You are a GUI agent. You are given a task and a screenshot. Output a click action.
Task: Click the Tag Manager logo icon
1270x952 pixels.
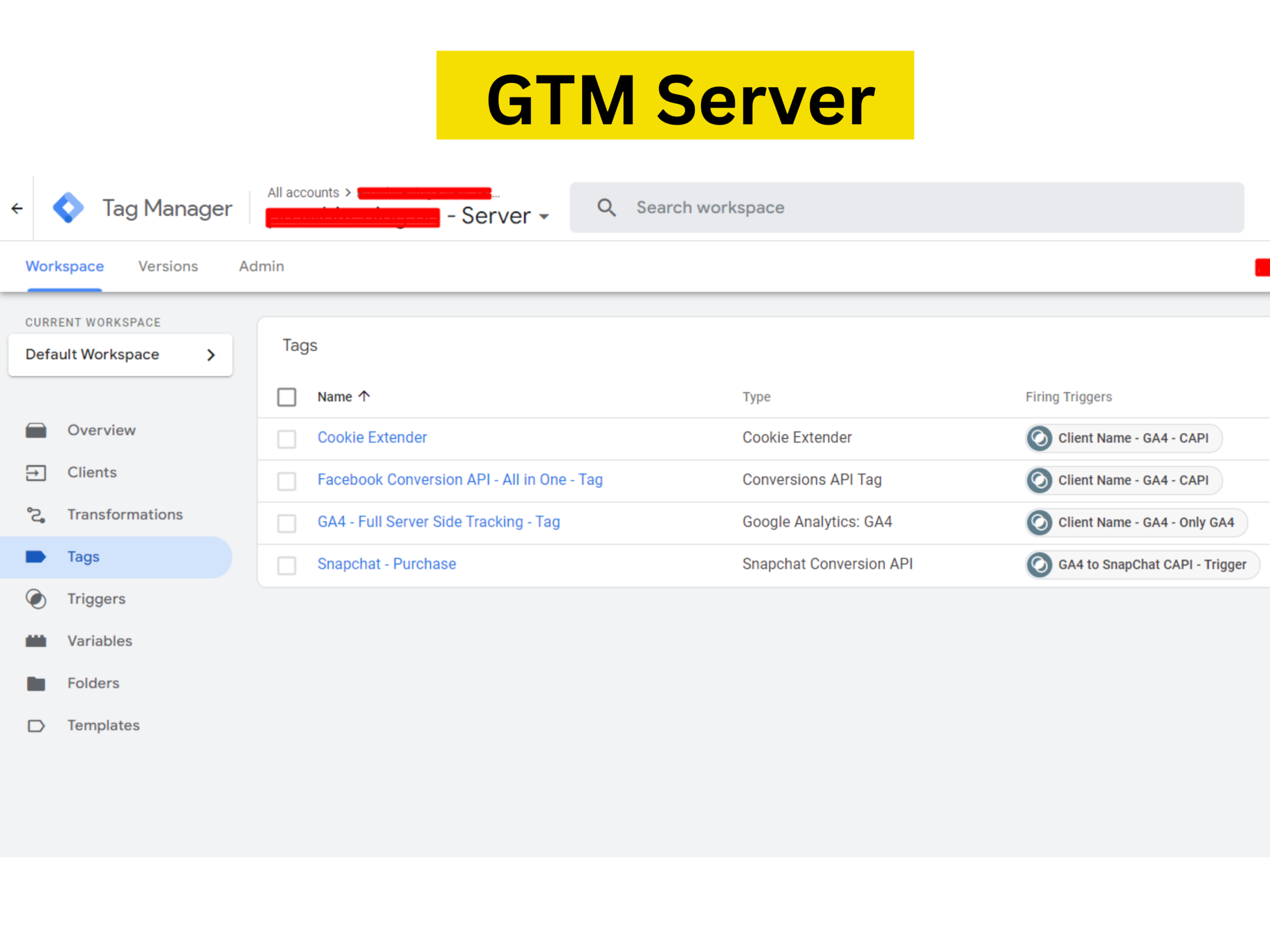pos(68,208)
